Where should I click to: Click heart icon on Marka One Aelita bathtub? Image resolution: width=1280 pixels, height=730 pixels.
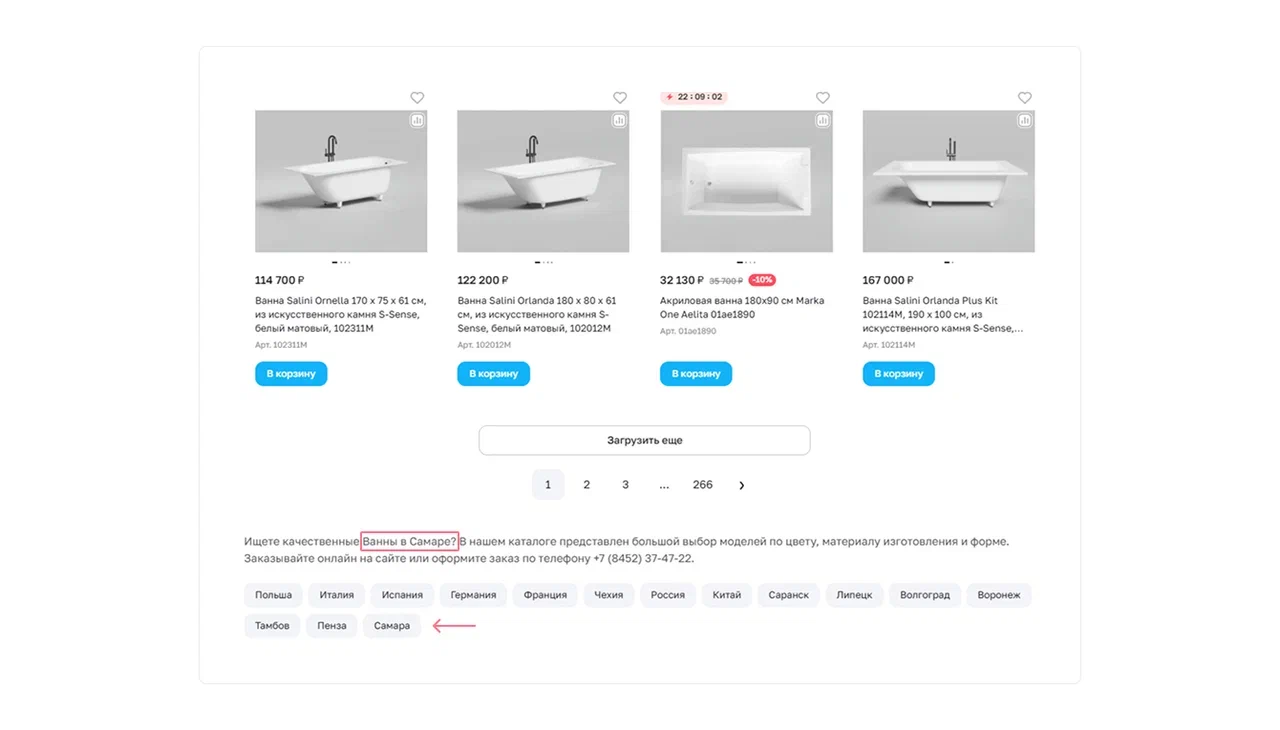tap(823, 98)
